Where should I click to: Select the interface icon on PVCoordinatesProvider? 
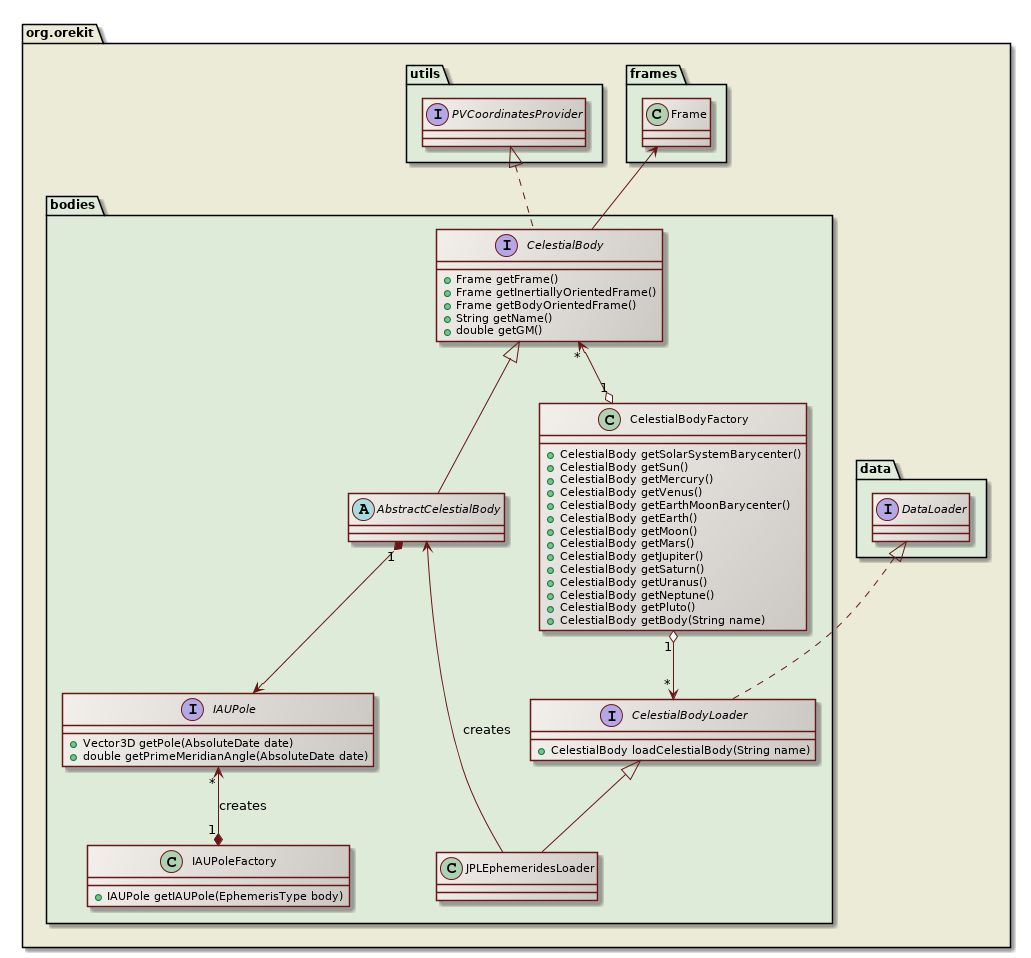pos(438,114)
